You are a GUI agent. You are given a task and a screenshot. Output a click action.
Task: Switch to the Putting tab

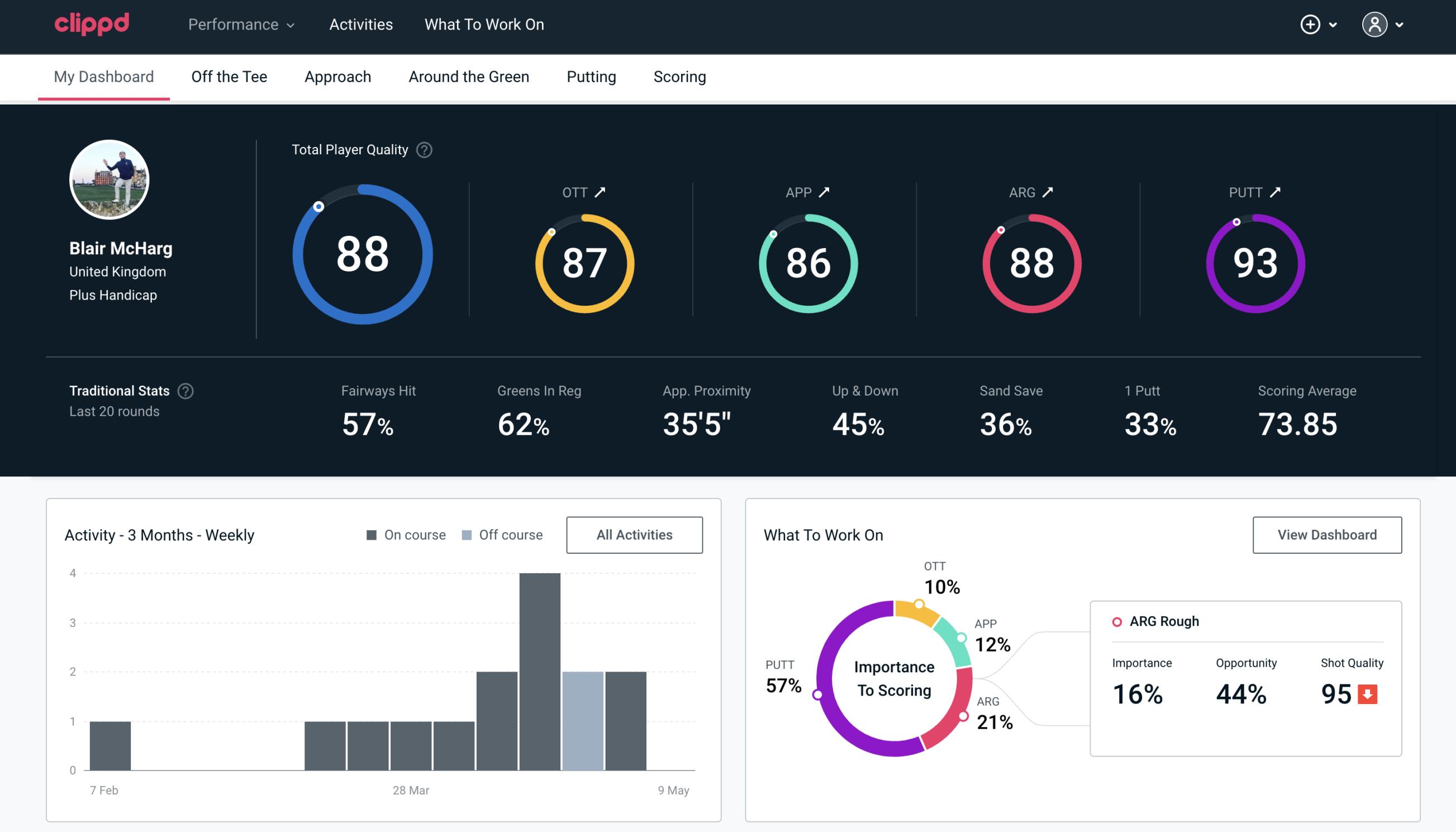590,76
